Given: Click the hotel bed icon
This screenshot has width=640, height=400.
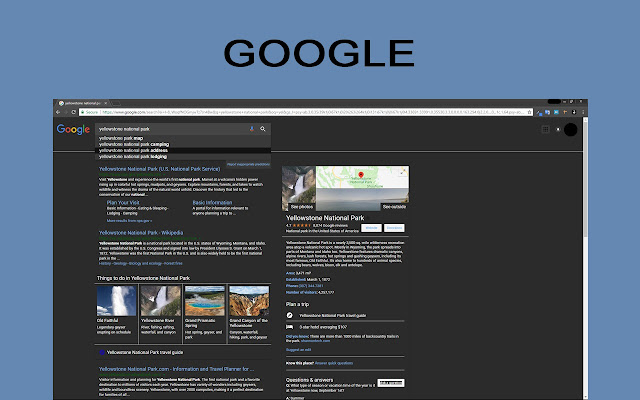Looking at the screenshot, I should [x=289, y=327].
